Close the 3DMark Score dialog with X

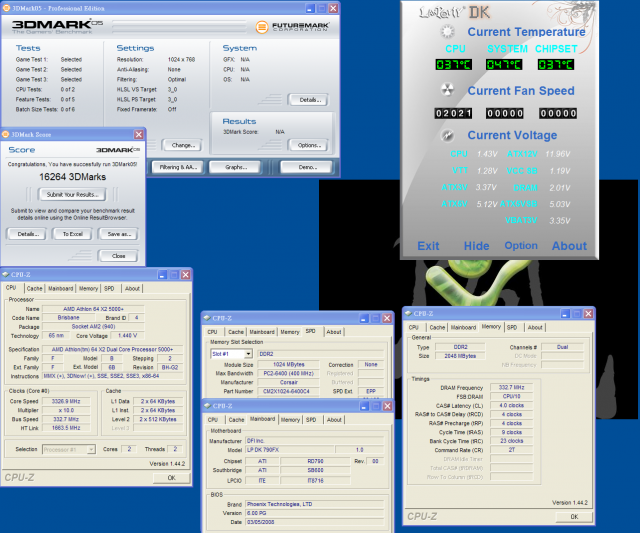[x=139, y=134]
